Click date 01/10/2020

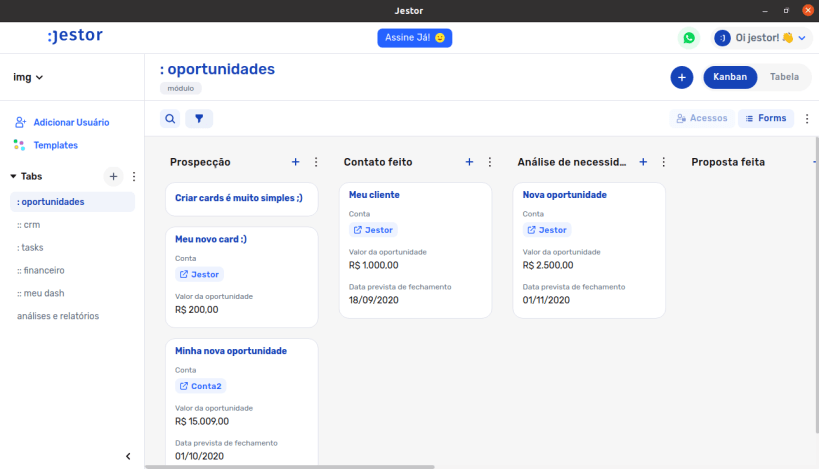(x=200, y=456)
